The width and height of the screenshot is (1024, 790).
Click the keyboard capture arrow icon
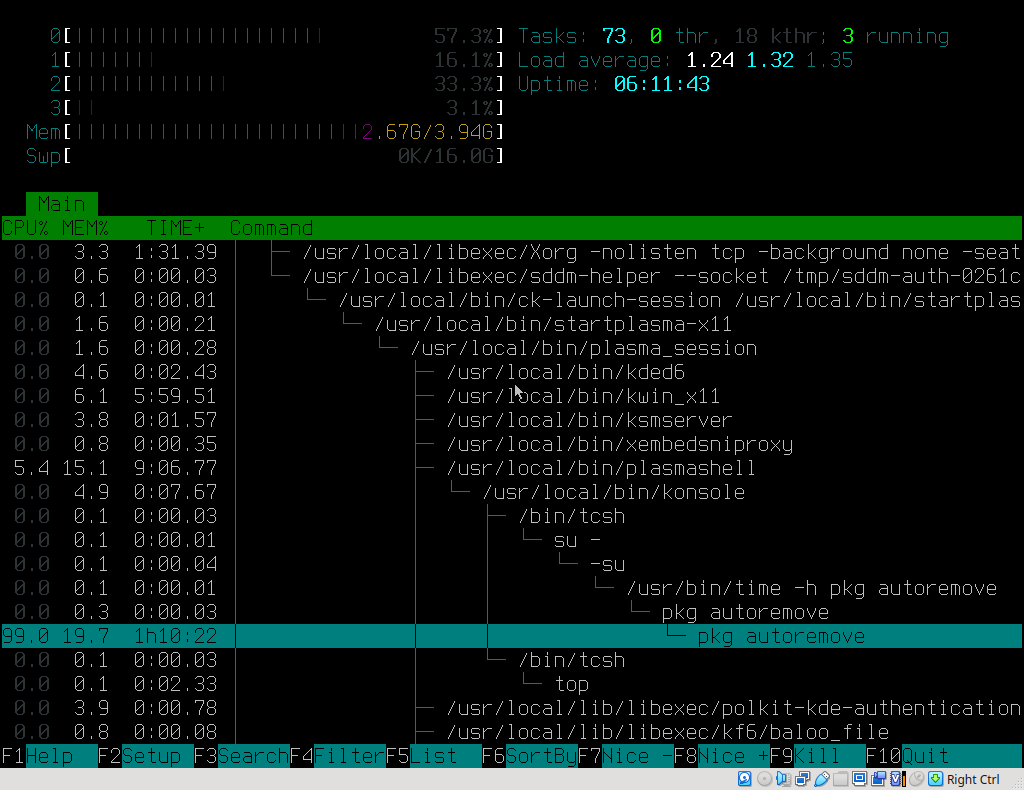pos(935,779)
